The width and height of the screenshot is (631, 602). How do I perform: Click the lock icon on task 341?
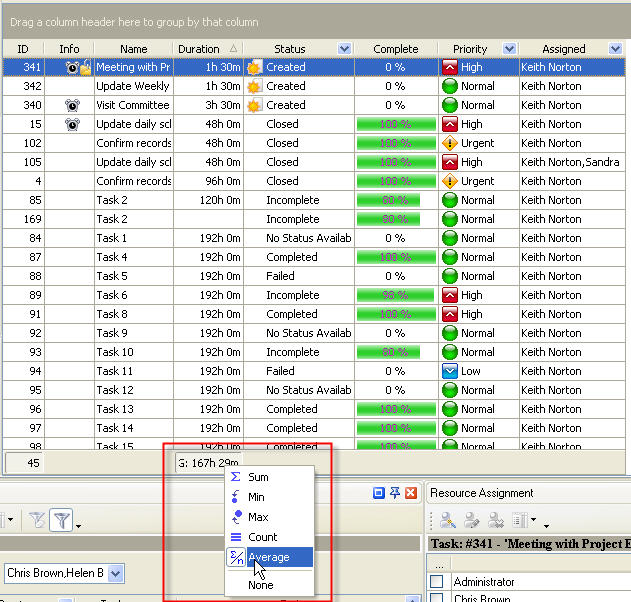pos(85,67)
